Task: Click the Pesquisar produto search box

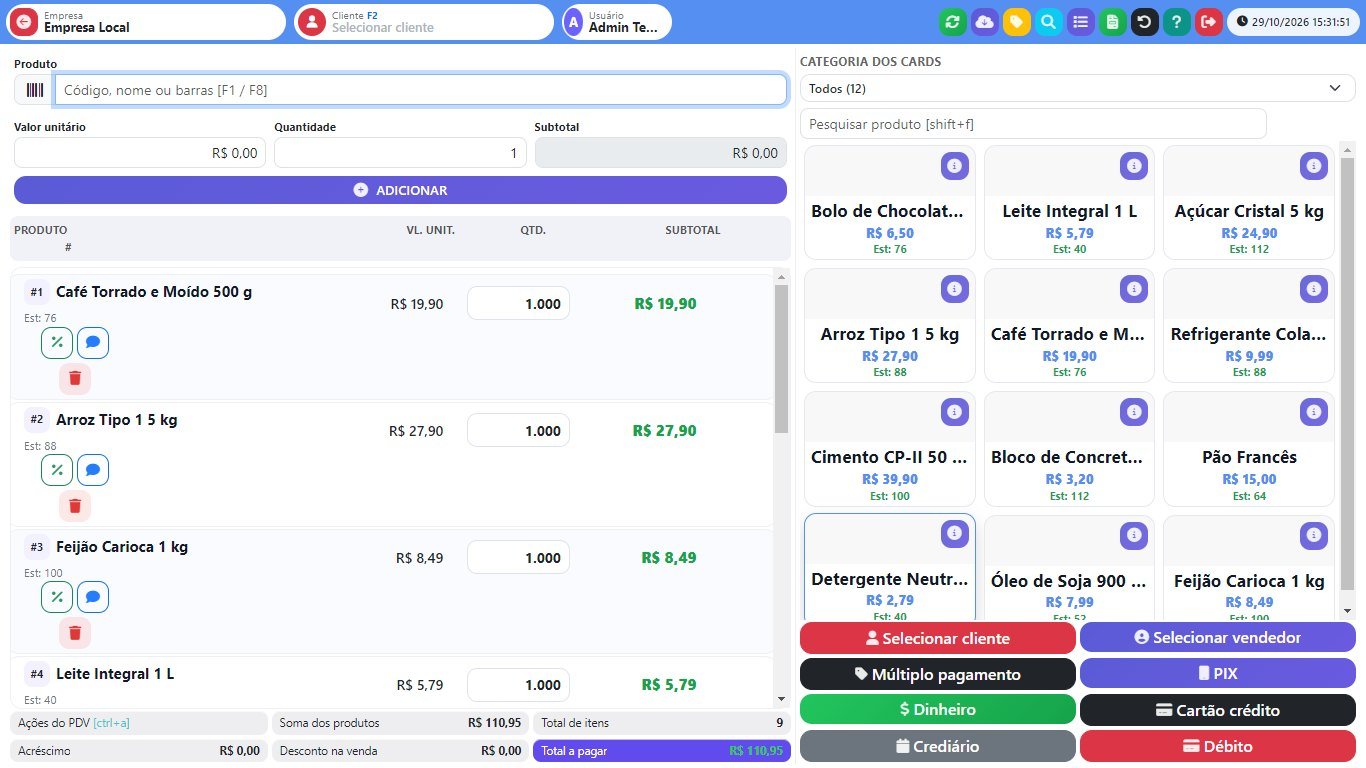Action: (1033, 124)
